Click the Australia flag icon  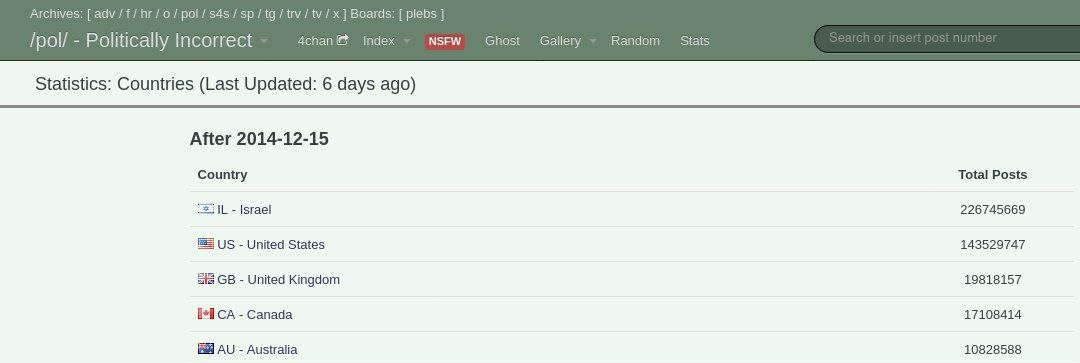[205, 349]
